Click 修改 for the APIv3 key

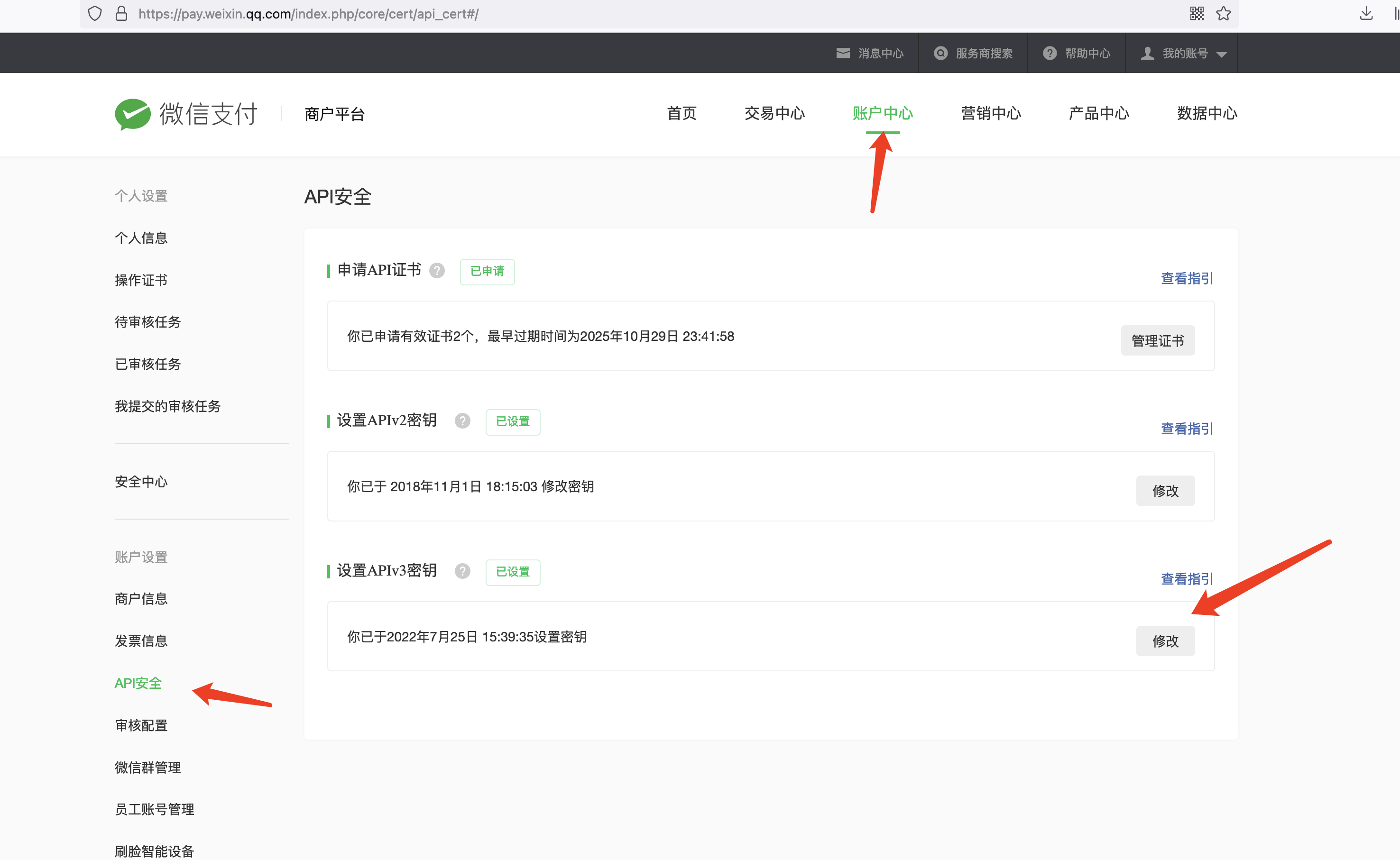1165,641
